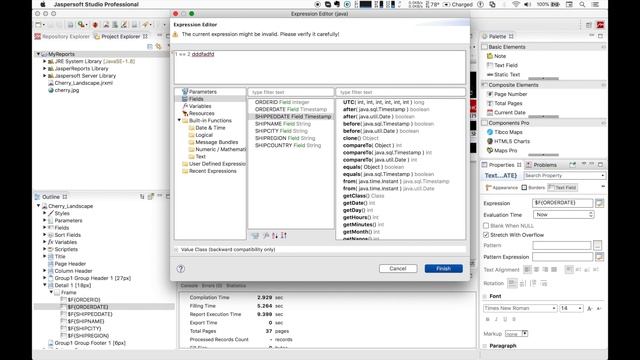Select the Resources category in Expression Editor
The image size is (640, 360).
(201, 113)
